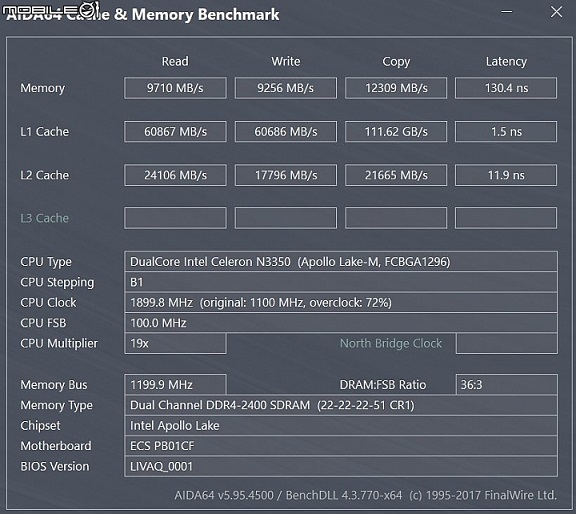Select the Memory Write result field
This screenshot has height=514, width=576.
click(x=286, y=88)
